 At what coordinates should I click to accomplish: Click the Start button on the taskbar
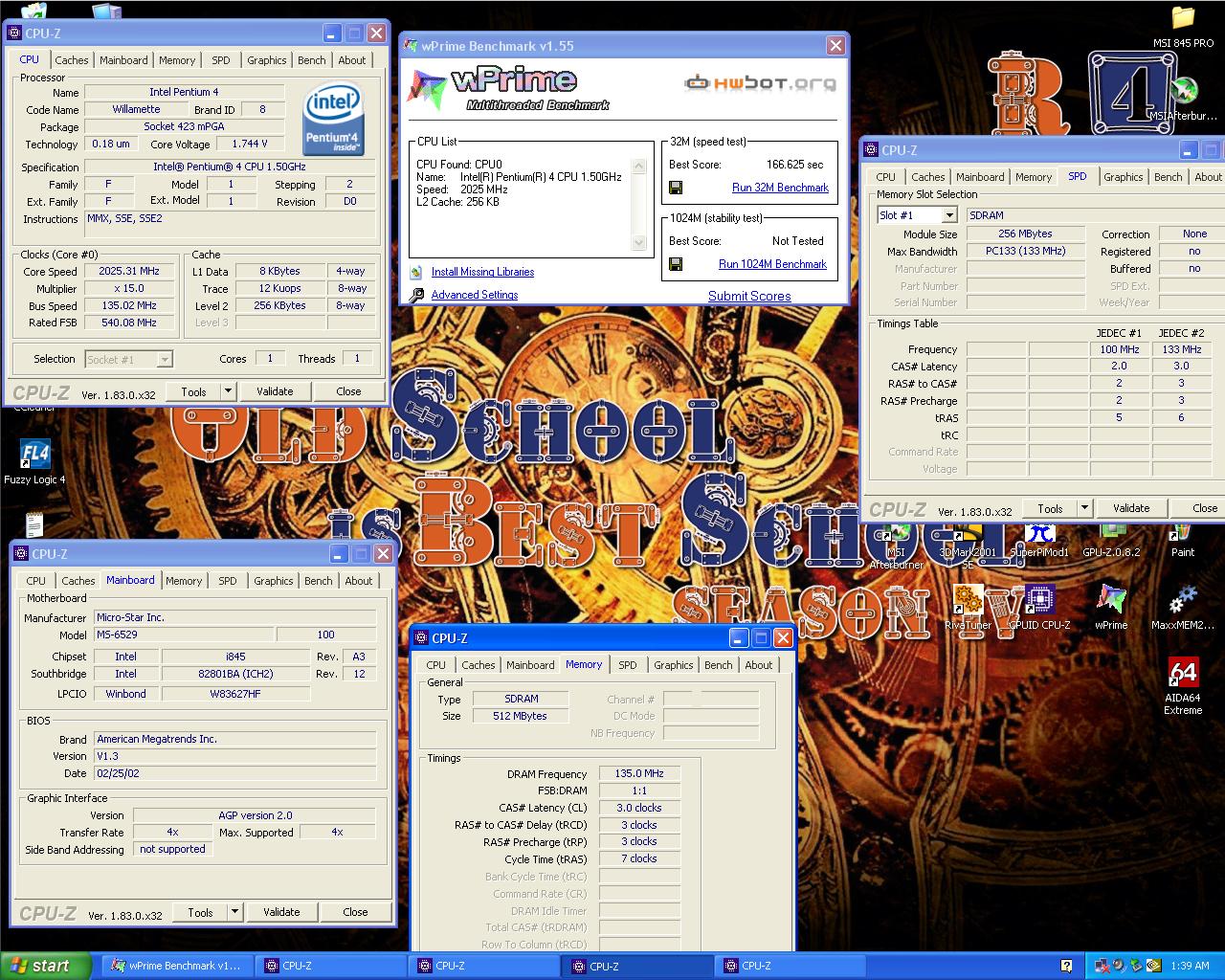pos(45,966)
